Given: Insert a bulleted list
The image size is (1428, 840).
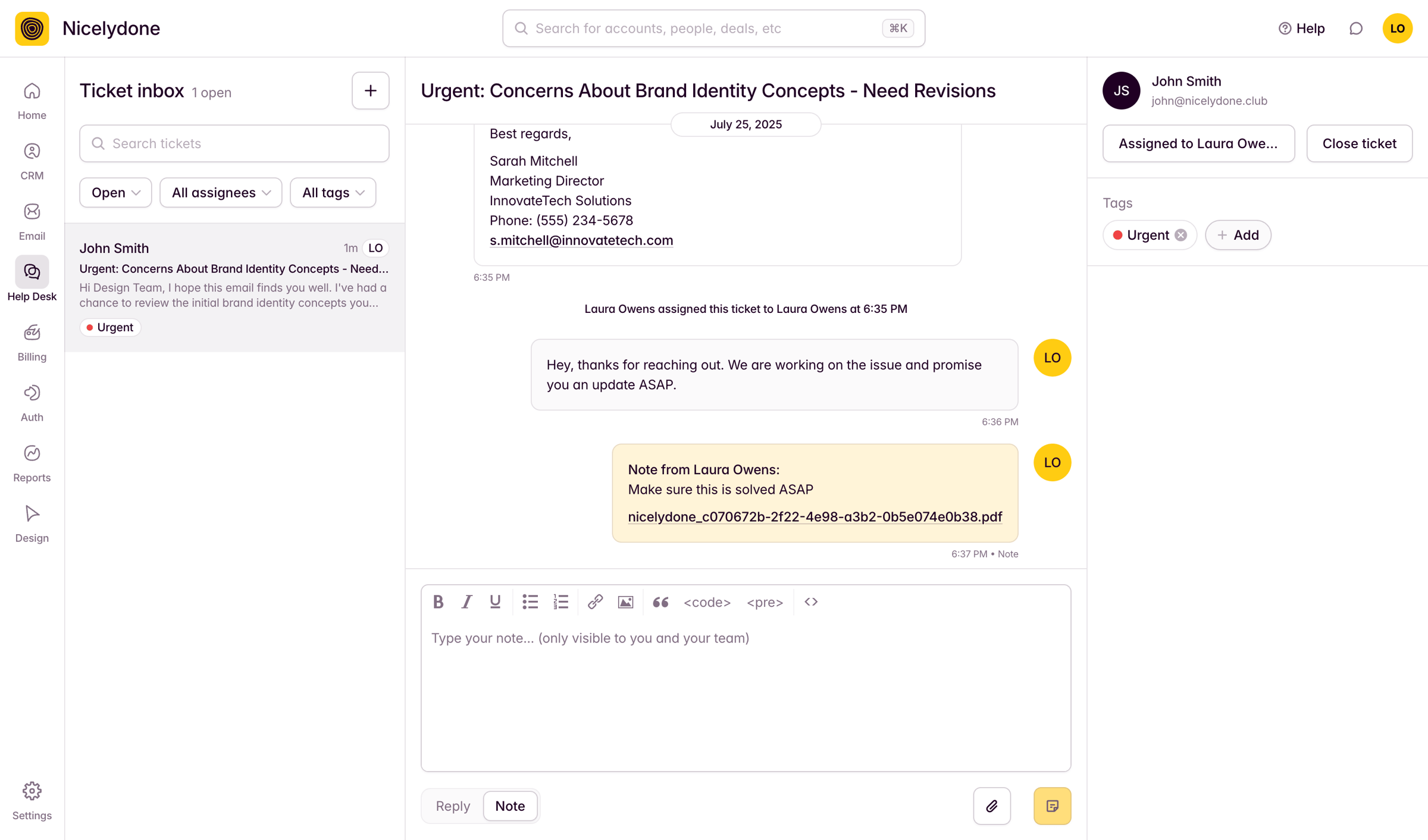Looking at the screenshot, I should click(530, 602).
